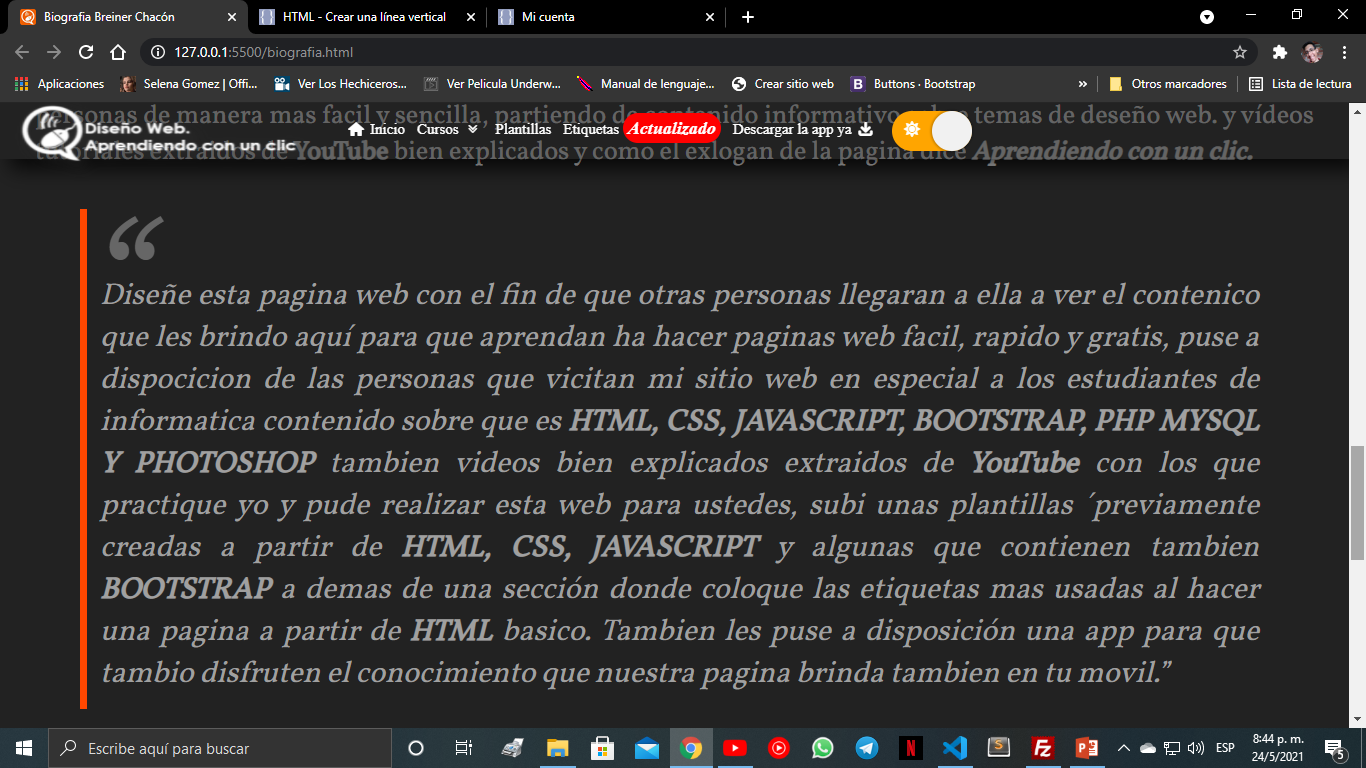The image size is (1366, 768).
Task: Show hidden system tray icons
Action: 1123,748
